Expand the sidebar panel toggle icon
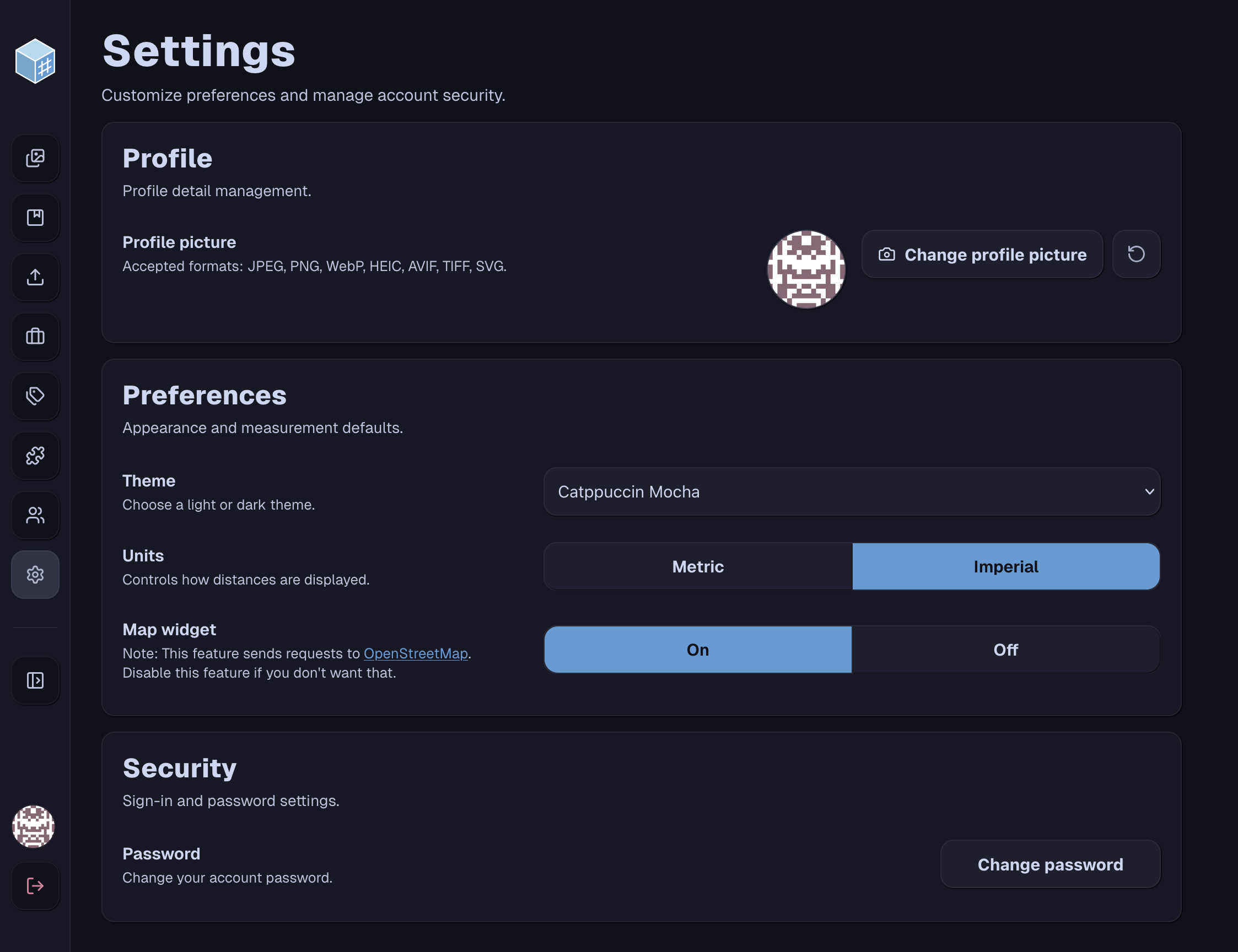Viewport: 1238px width, 952px height. (35, 680)
